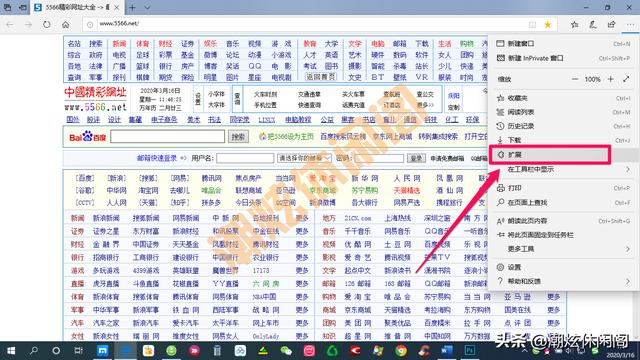Open WeChat from the taskbar
Image resolution: width=640 pixels, height=360 pixels.
(286, 351)
